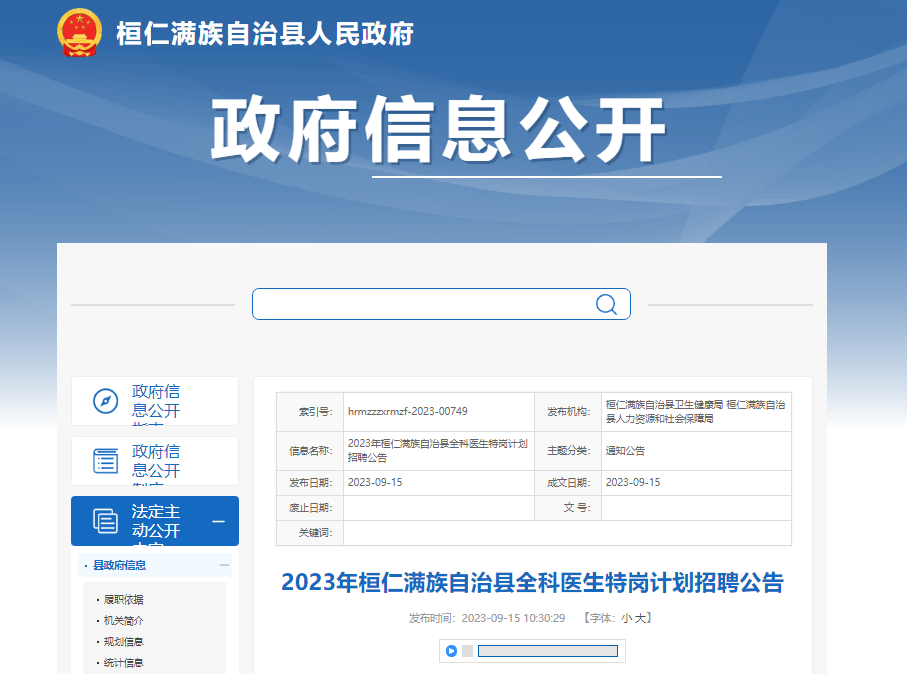Switch font size to 大
This screenshot has height=674, width=907.
click(640, 618)
